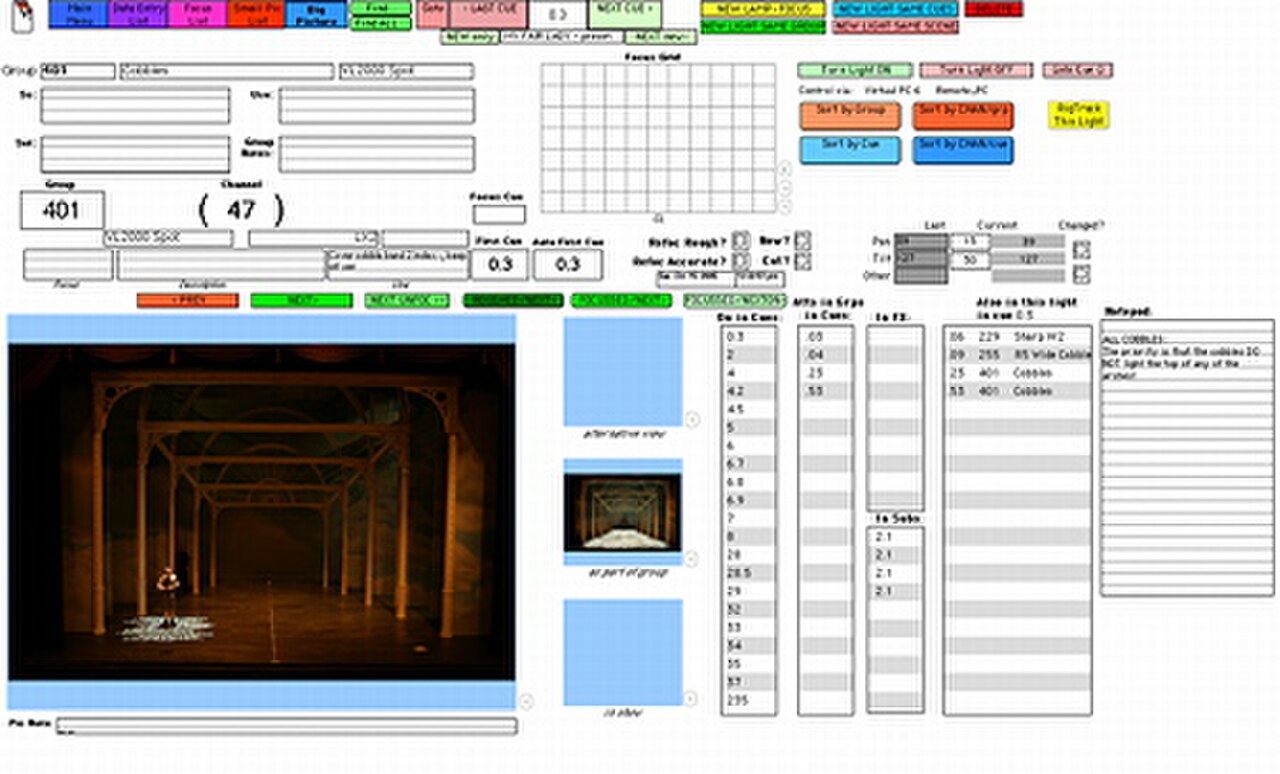This screenshot has height=774, width=1280.
Task: Click the Focus Cue input field
Action: [x=499, y=214]
